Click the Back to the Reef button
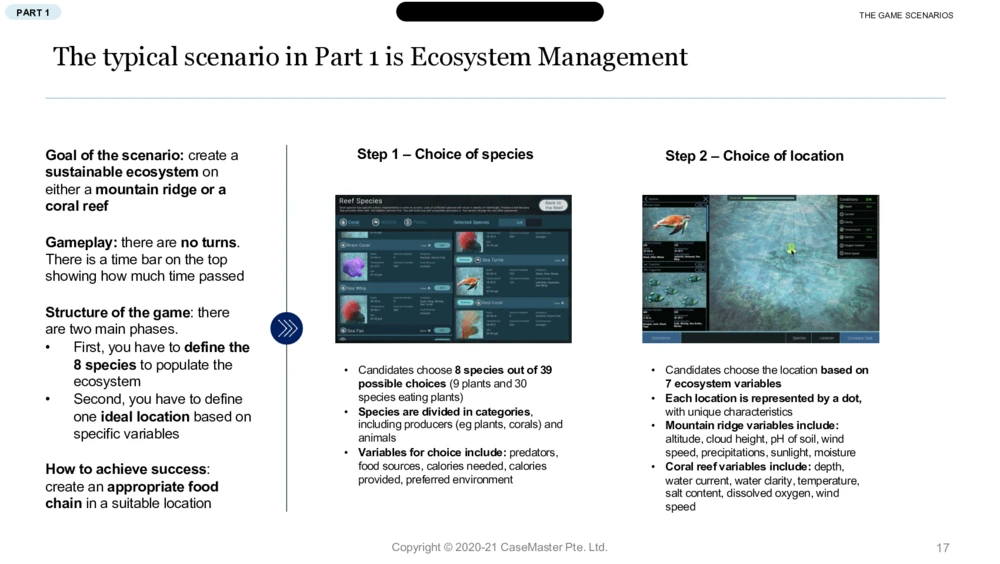 tap(552, 205)
